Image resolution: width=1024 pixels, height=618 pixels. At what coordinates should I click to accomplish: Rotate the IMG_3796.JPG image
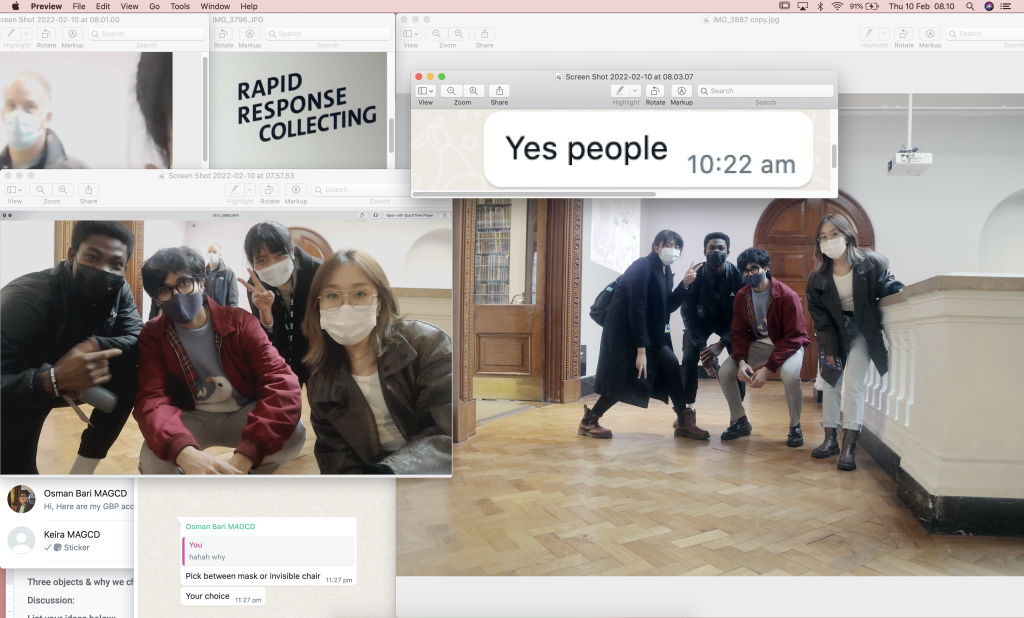click(x=223, y=33)
